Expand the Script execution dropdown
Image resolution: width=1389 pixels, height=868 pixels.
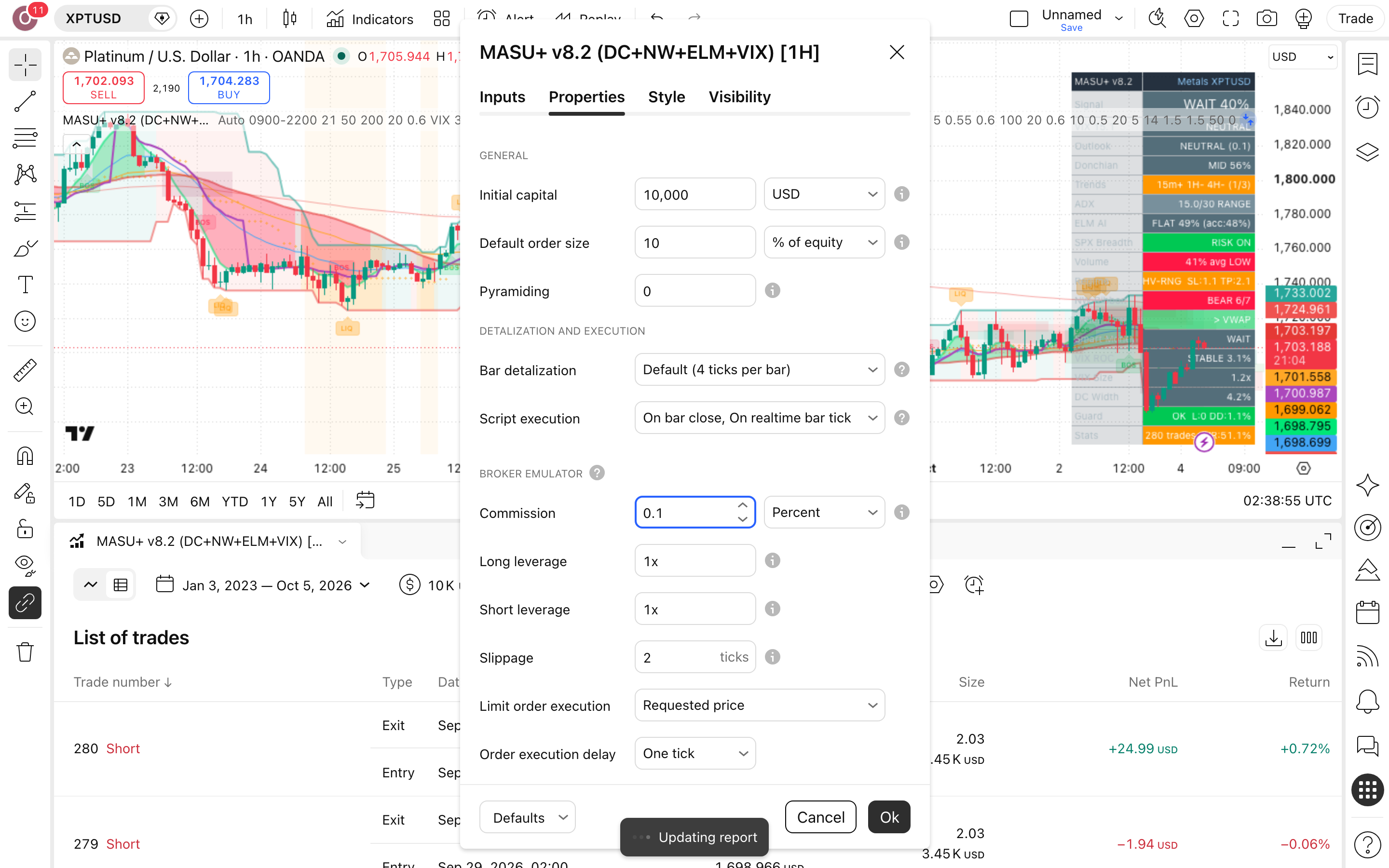(x=760, y=418)
